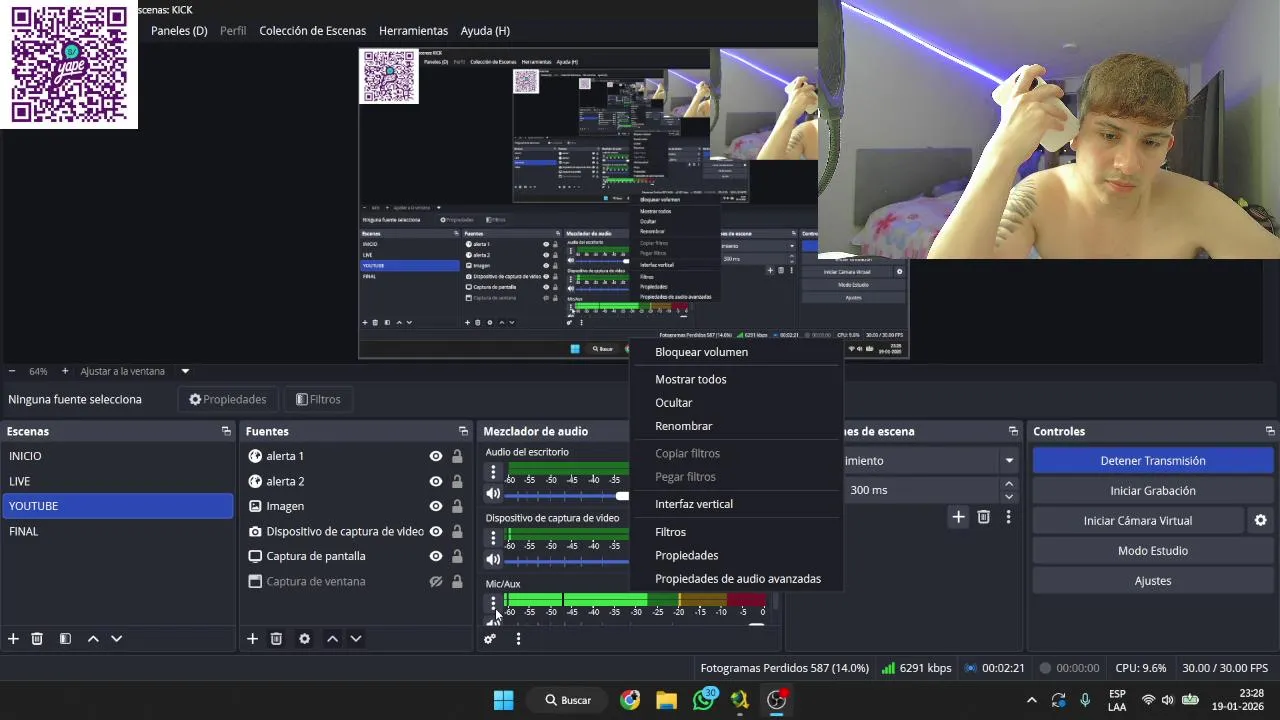The height and width of the screenshot is (720, 1280).
Task: Click Iniciar Grabación button
Action: [1153, 491]
